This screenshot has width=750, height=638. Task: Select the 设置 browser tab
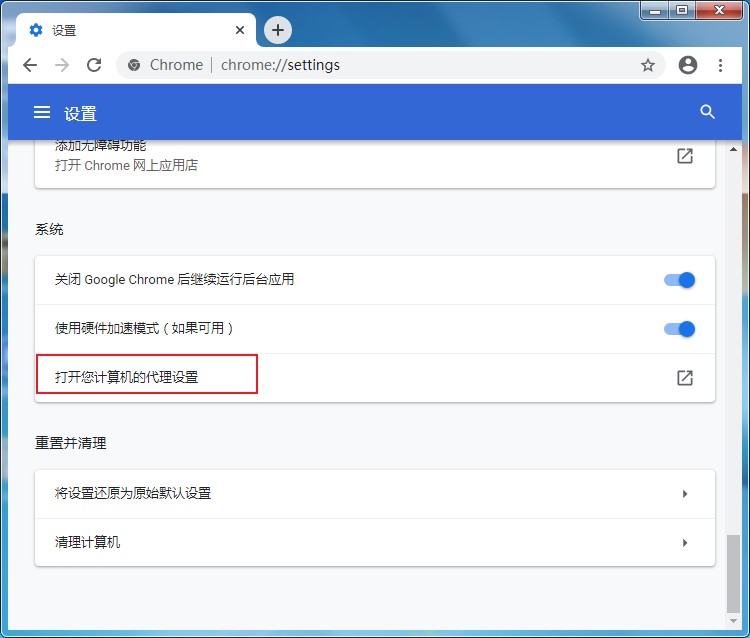[x=136, y=30]
